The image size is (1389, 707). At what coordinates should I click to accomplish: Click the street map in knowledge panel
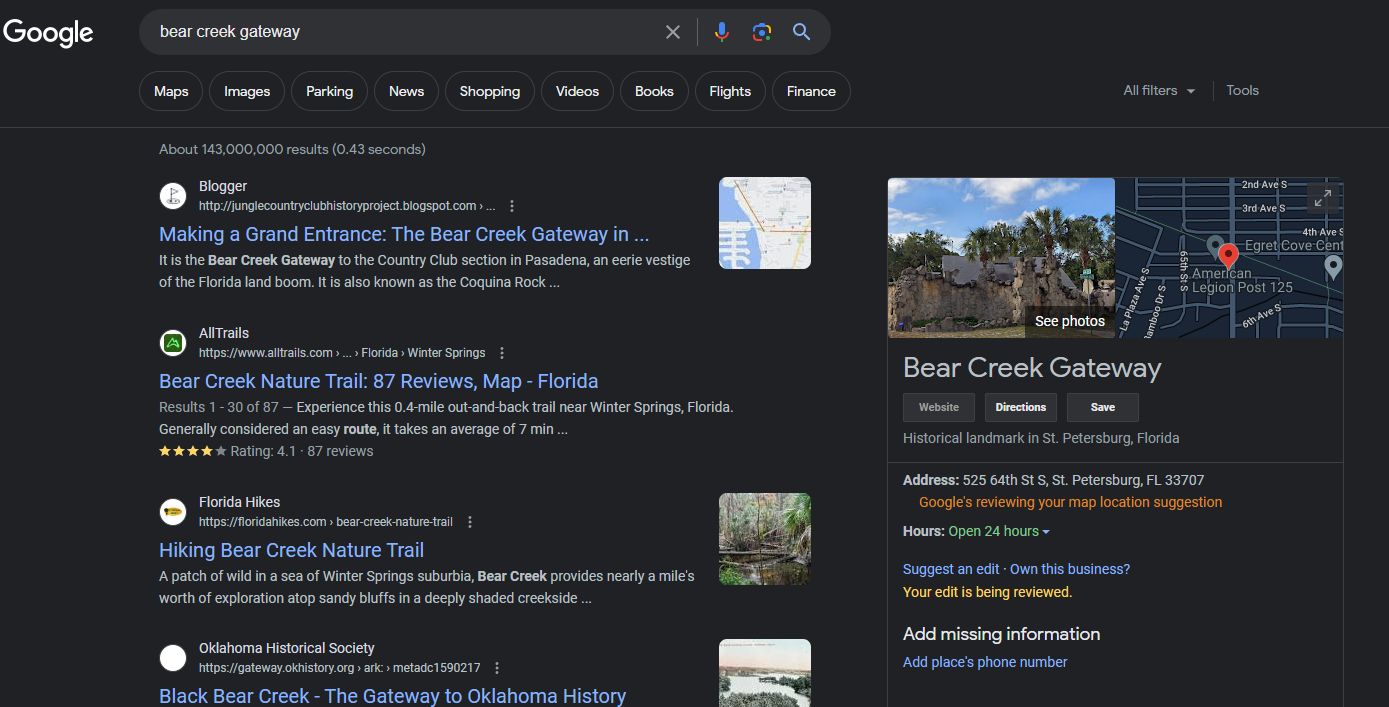point(1229,257)
